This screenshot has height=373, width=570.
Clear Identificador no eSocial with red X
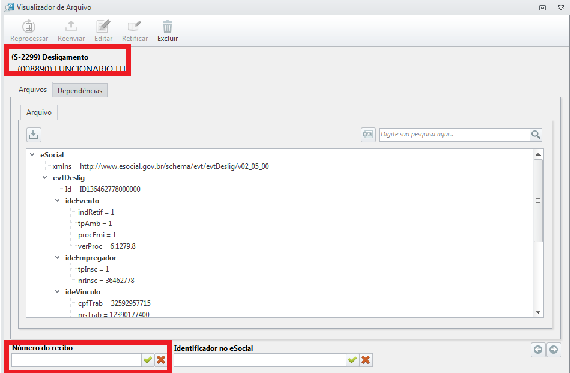click(365, 360)
